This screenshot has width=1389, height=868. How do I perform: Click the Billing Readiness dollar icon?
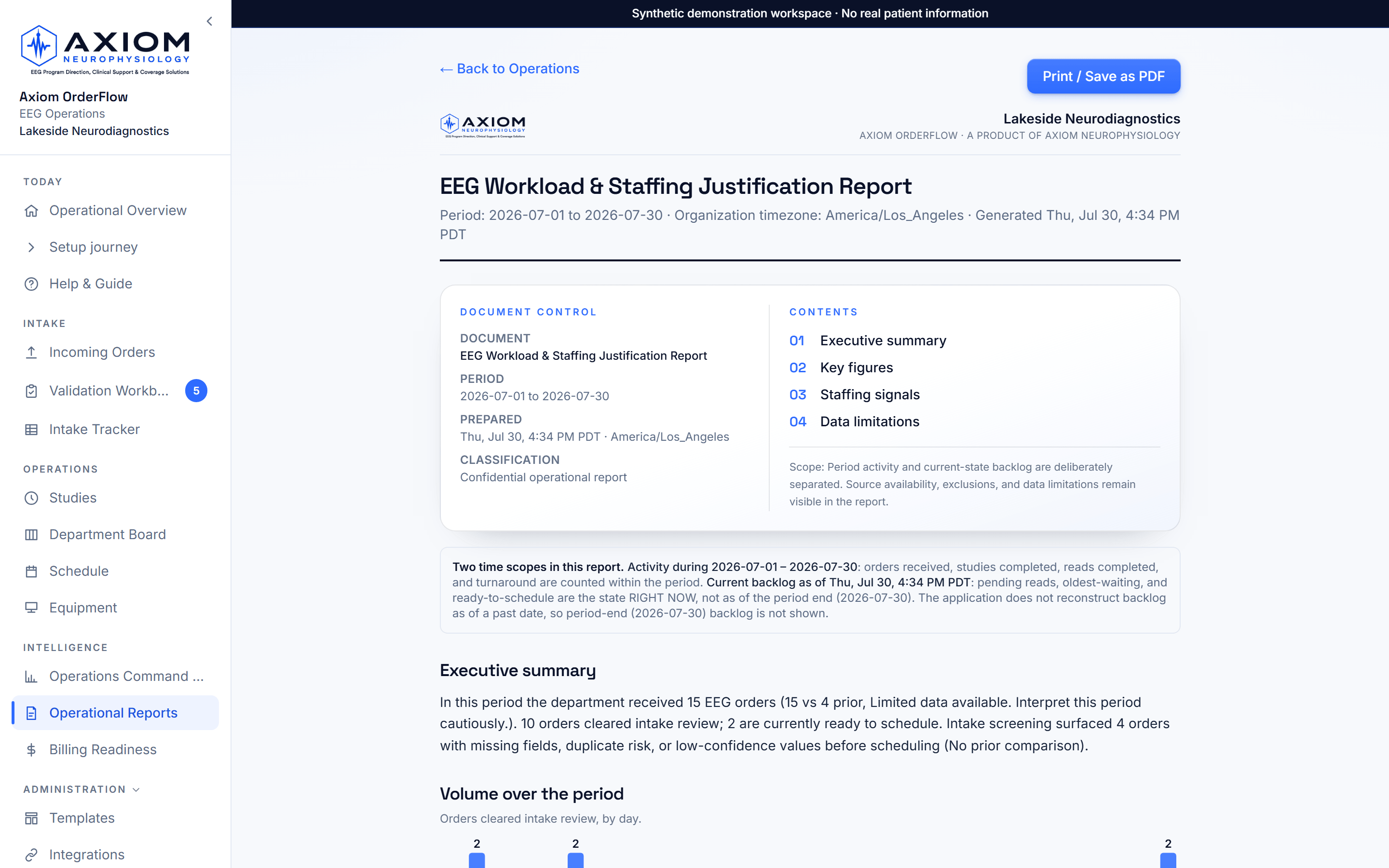pos(31,750)
